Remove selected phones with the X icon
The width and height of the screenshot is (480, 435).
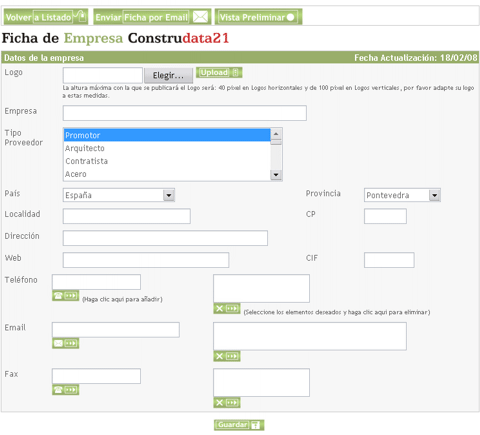pos(227,309)
